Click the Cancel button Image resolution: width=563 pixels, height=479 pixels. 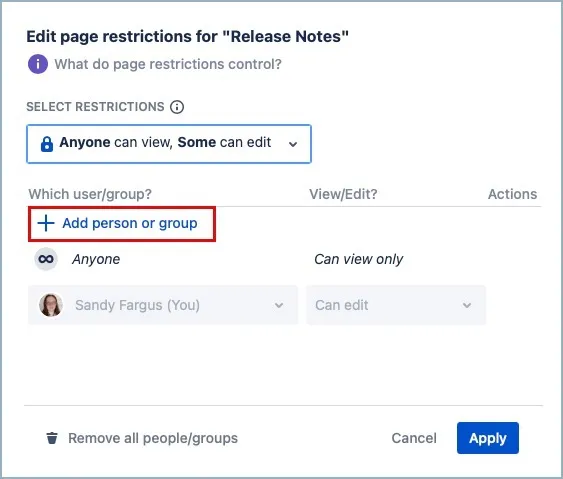(x=414, y=438)
